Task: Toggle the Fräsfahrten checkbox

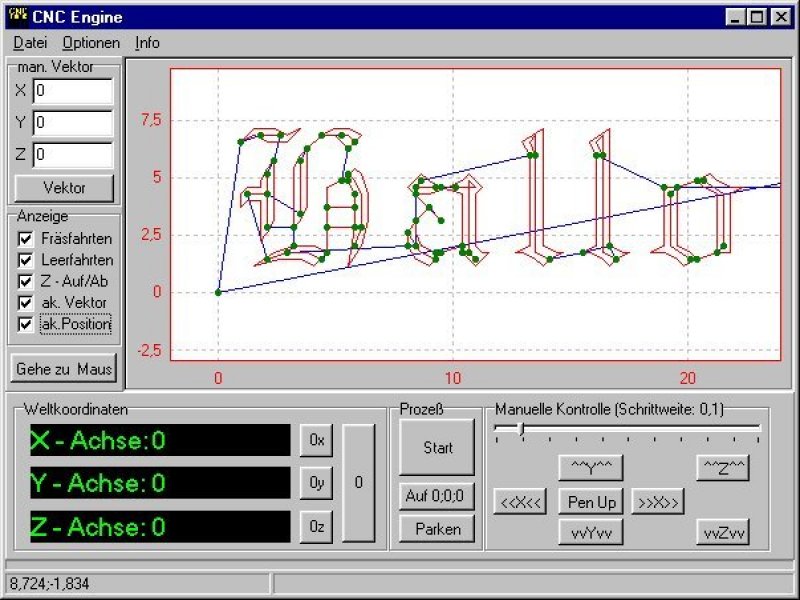Action: 26,239
